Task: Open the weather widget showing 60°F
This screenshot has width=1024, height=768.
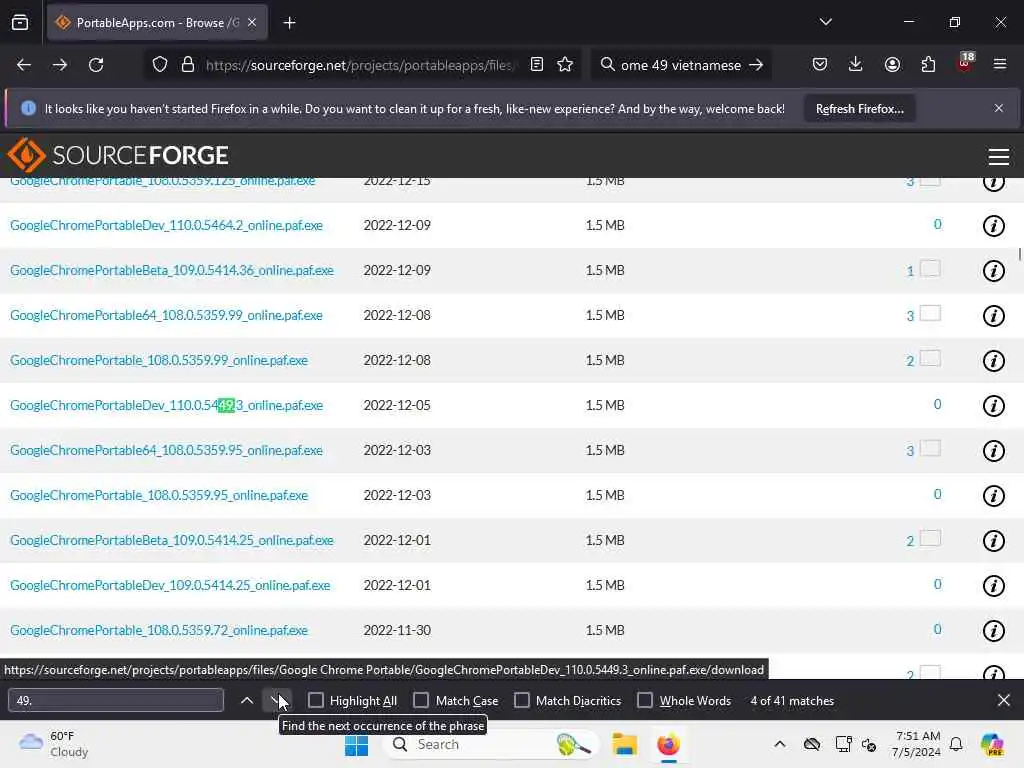Action: (x=54, y=744)
